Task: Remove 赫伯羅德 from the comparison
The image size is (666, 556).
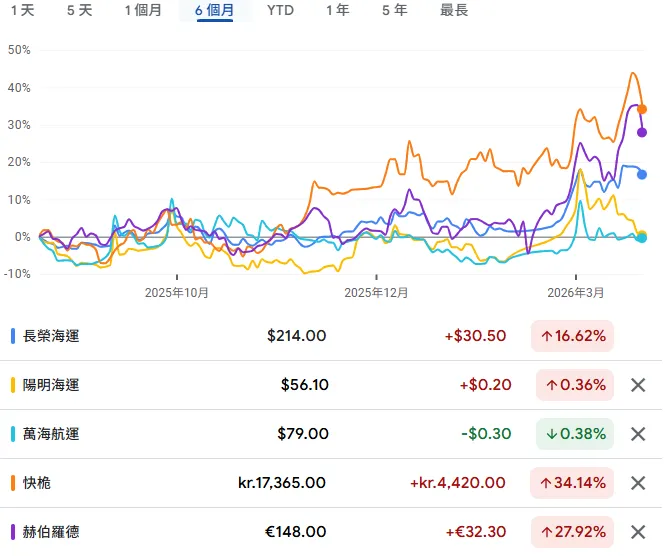Action: point(638,532)
